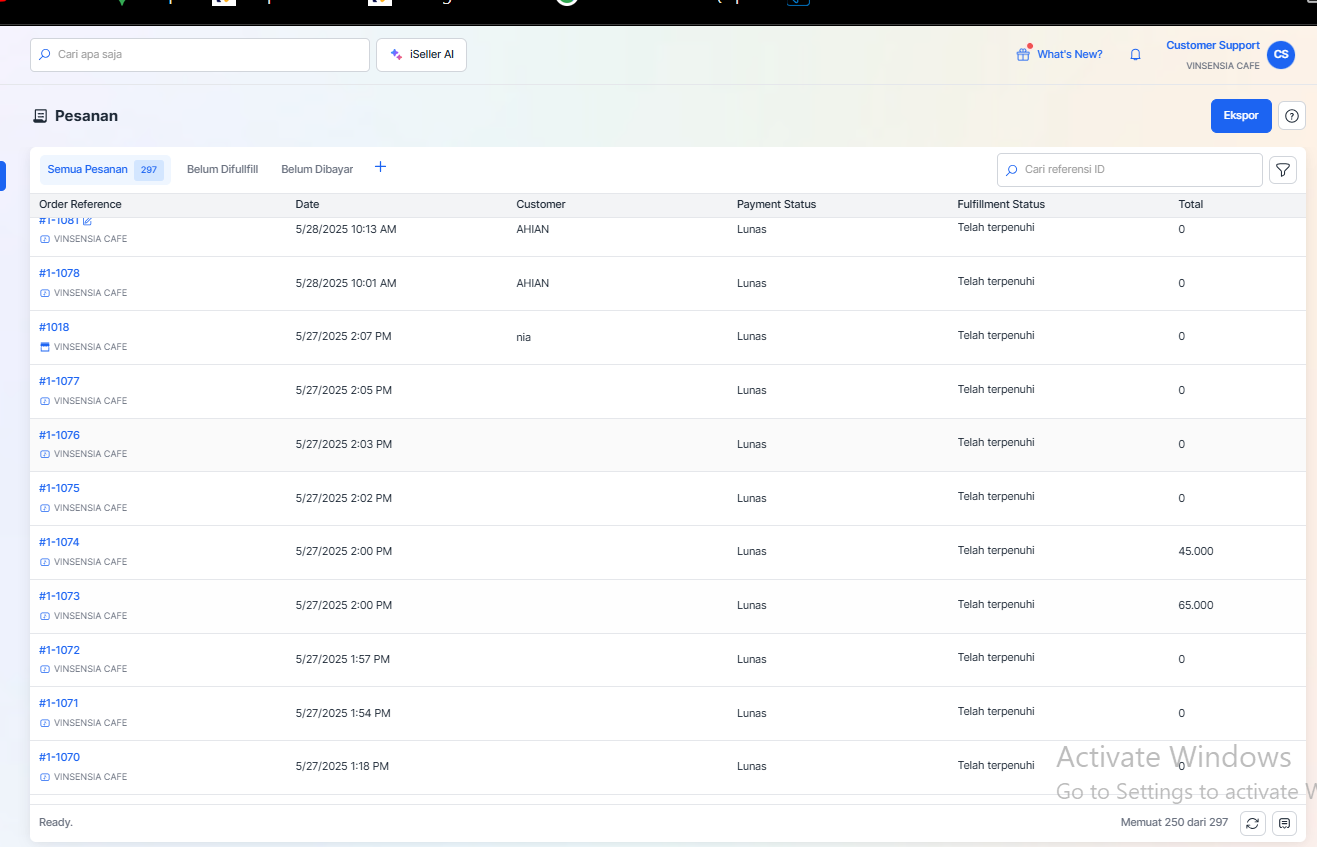Open the filter funnel icon
Viewport: 1317px width, 847px height.
1283,170
